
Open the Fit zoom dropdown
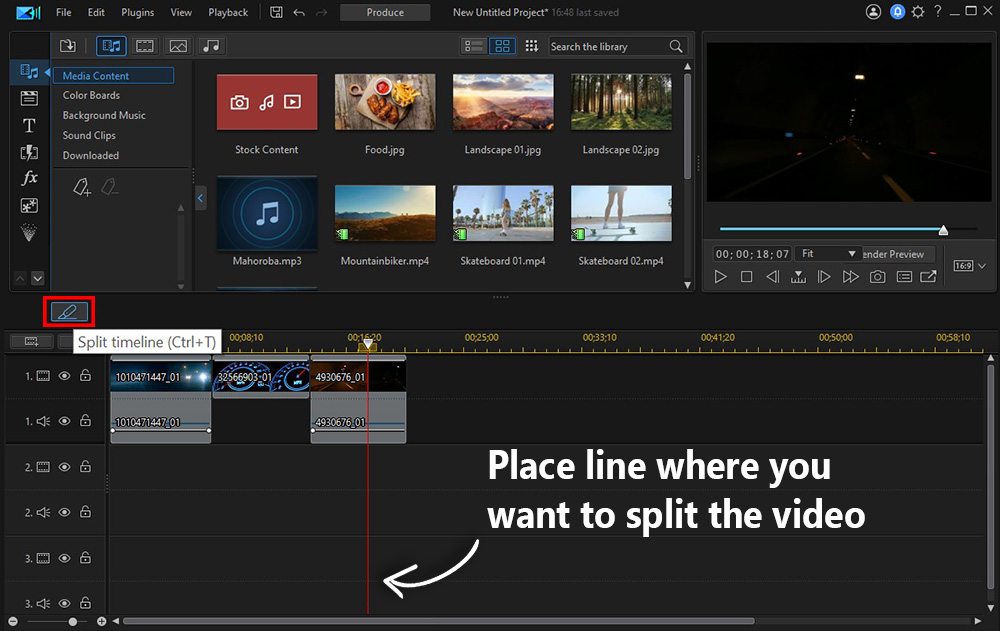(x=827, y=254)
